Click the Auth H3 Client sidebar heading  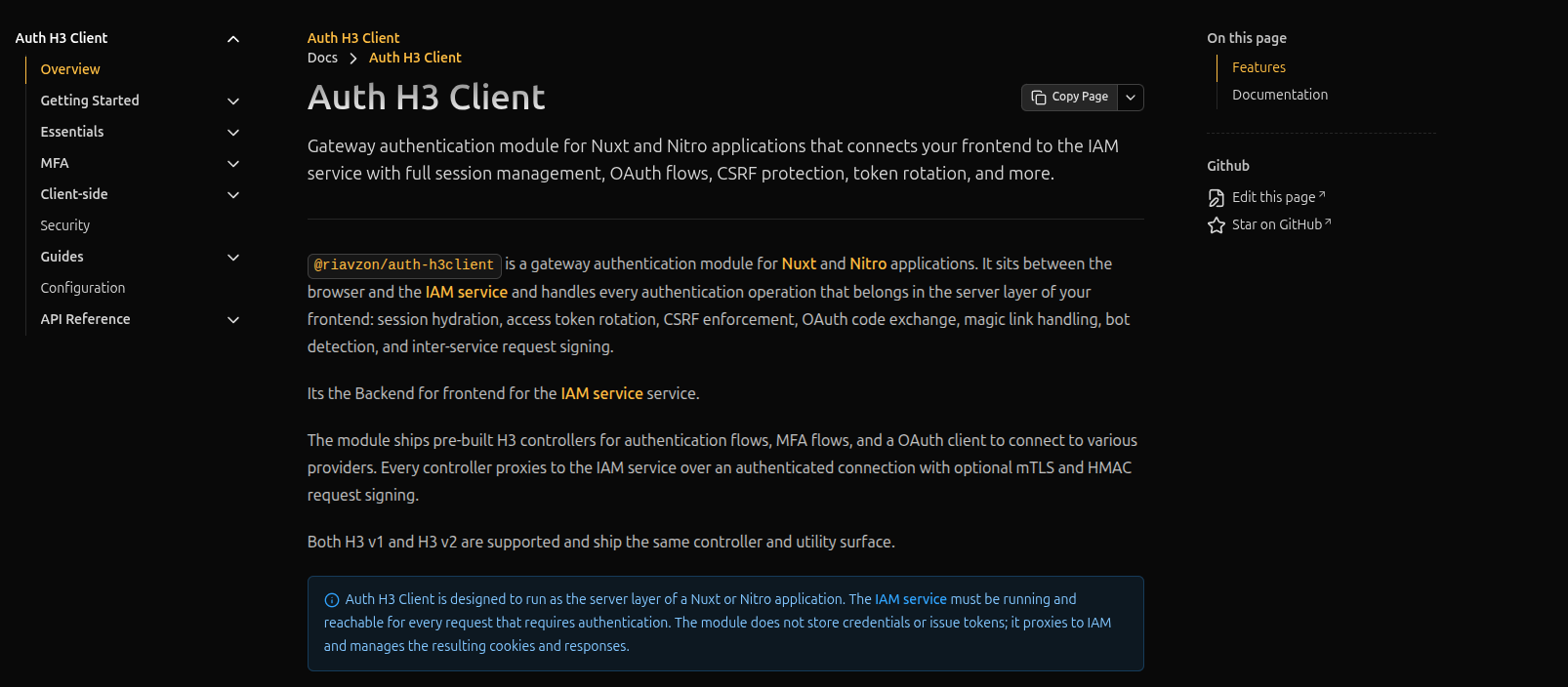tap(62, 38)
